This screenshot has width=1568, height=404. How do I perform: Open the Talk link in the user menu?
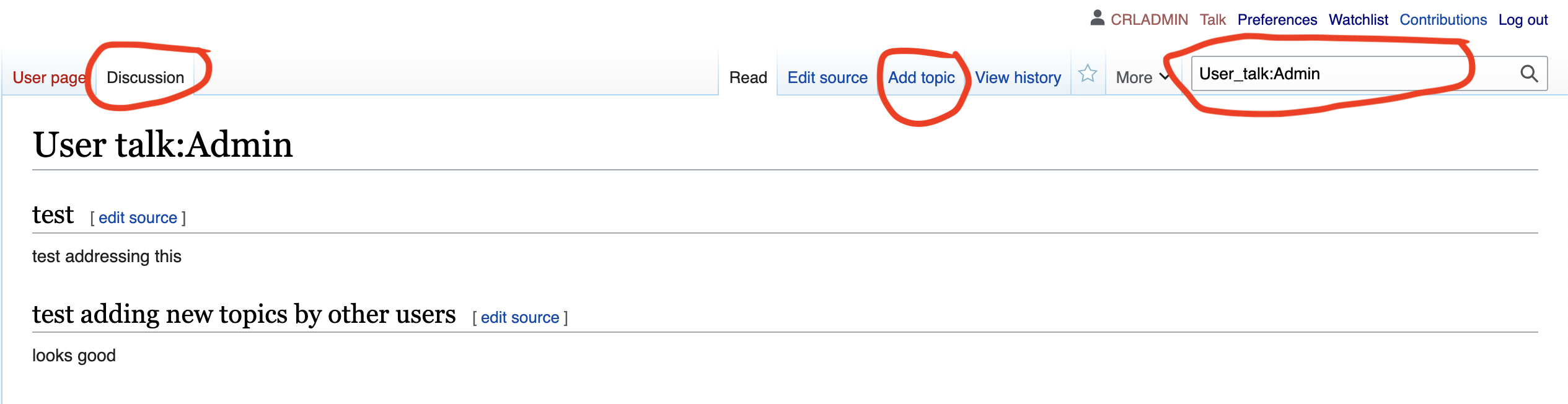[1212, 20]
